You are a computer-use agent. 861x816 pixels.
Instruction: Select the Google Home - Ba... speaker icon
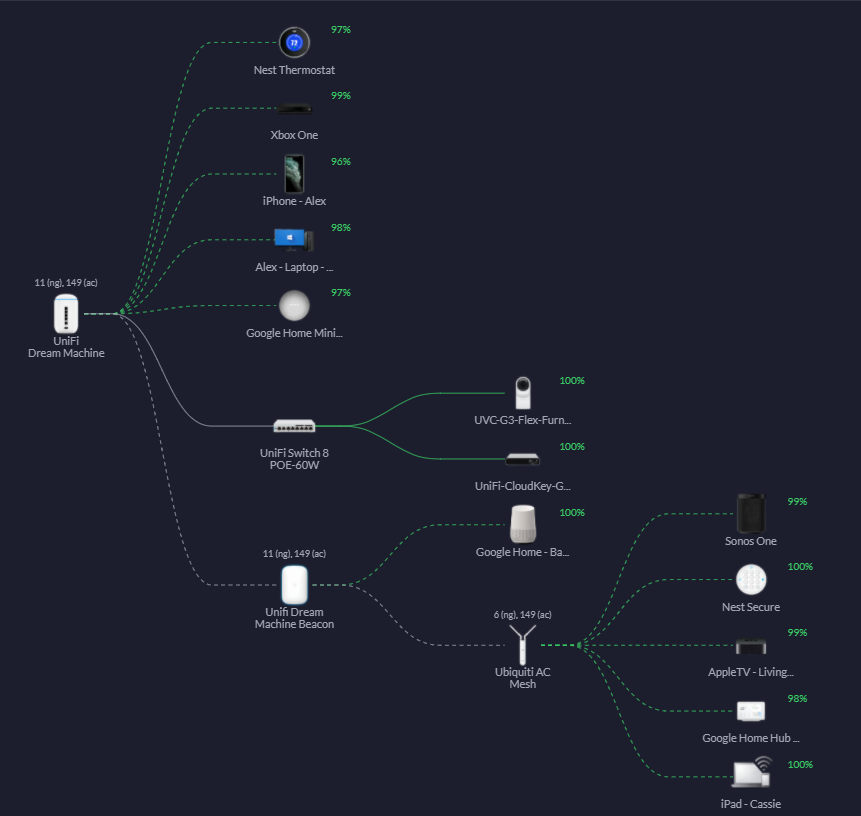[x=523, y=524]
